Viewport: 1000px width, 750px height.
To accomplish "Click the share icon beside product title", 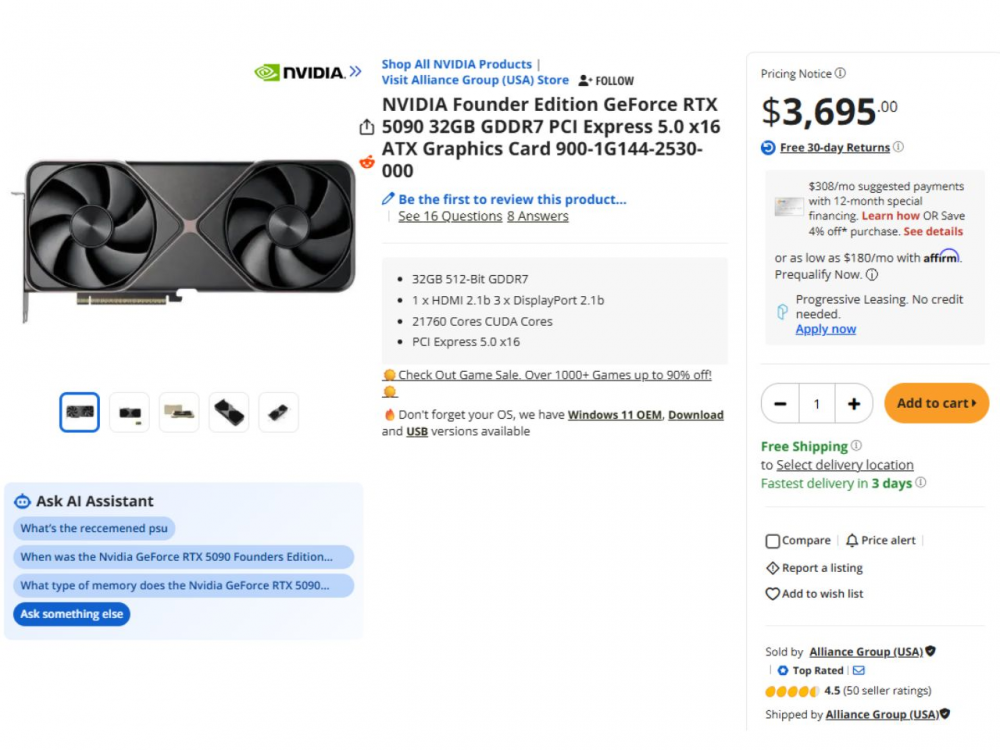I will click(367, 127).
